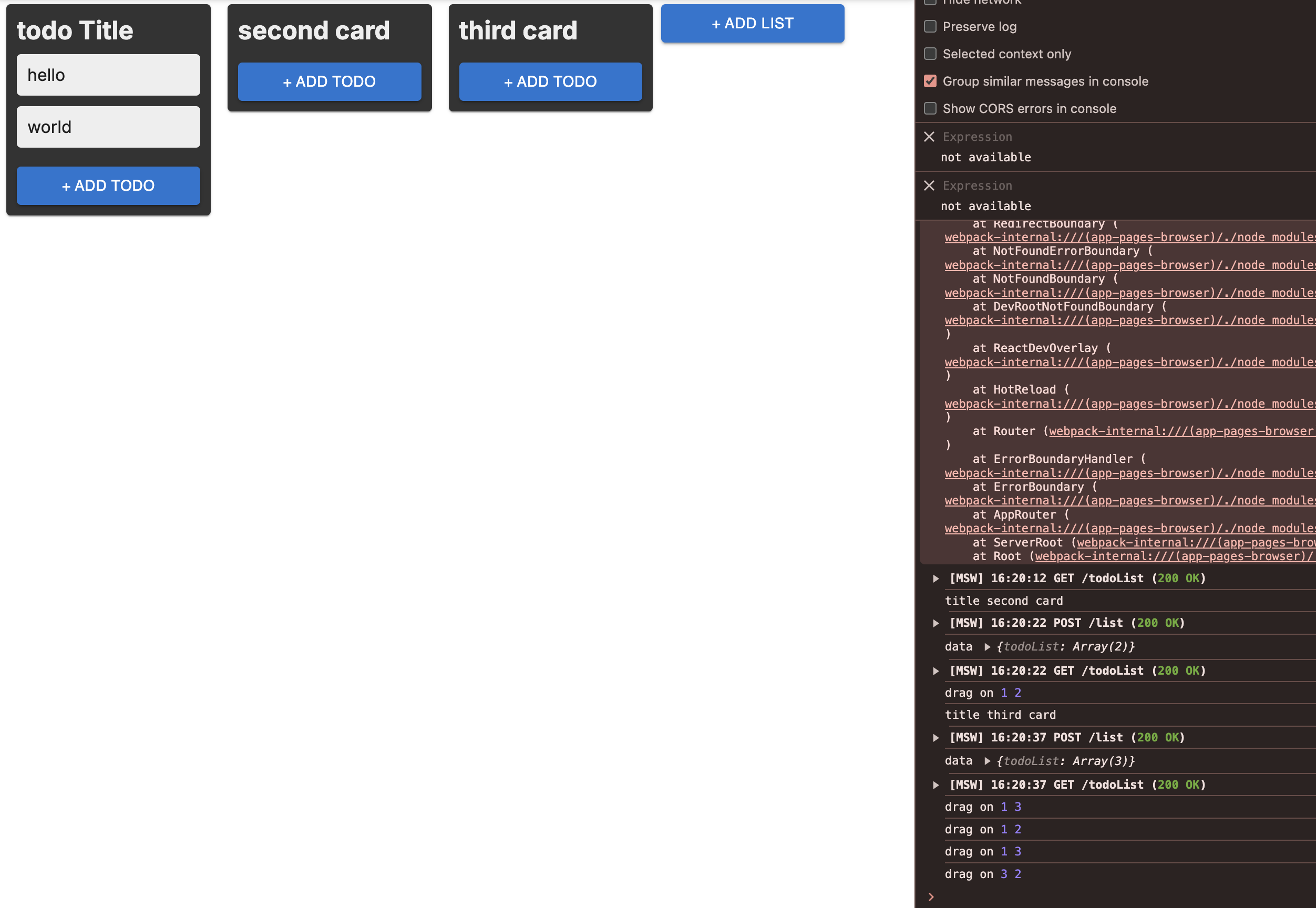This screenshot has width=1316, height=908.
Task: Enable Show CORS errors in console
Action: click(x=930, y=108)
